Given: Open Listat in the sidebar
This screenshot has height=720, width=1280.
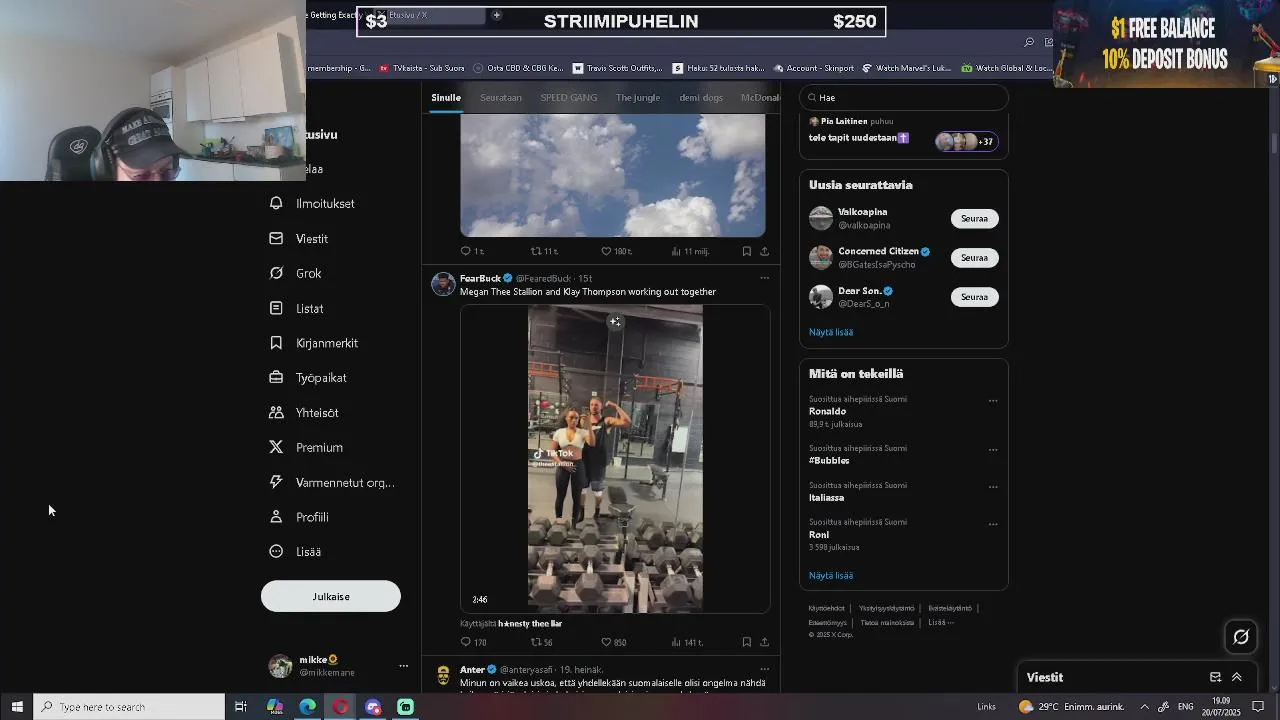Looking at the screenshot, I should 296,309.
